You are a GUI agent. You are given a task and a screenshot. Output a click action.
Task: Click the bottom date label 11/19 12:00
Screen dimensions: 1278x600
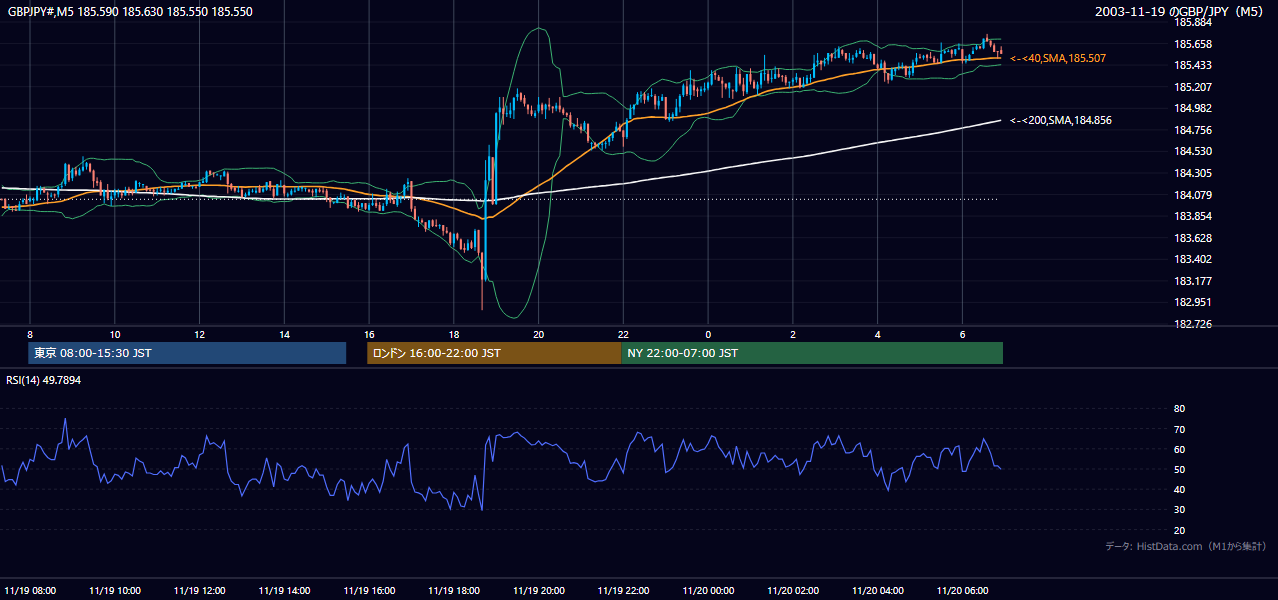point(200,590)
